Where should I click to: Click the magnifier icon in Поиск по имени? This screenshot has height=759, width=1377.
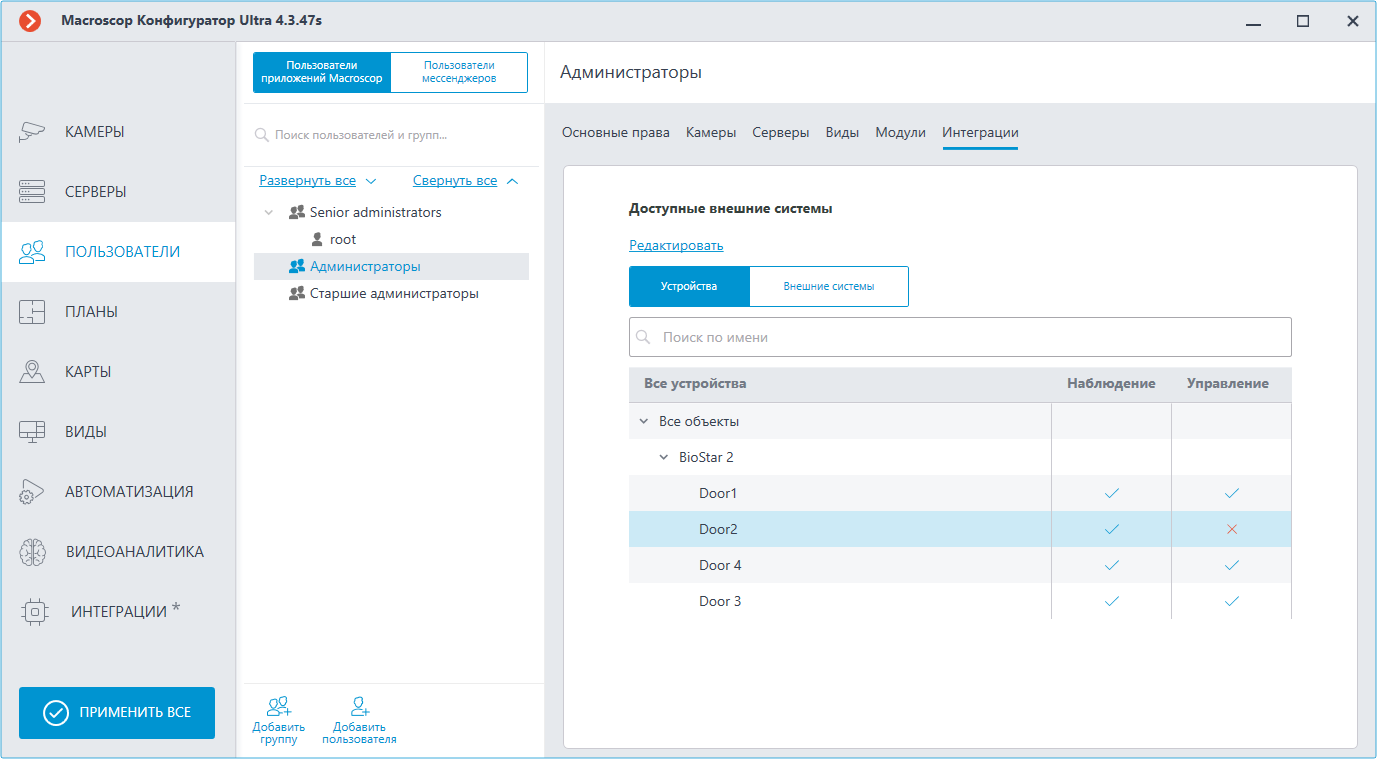click(x=644, y=338)
